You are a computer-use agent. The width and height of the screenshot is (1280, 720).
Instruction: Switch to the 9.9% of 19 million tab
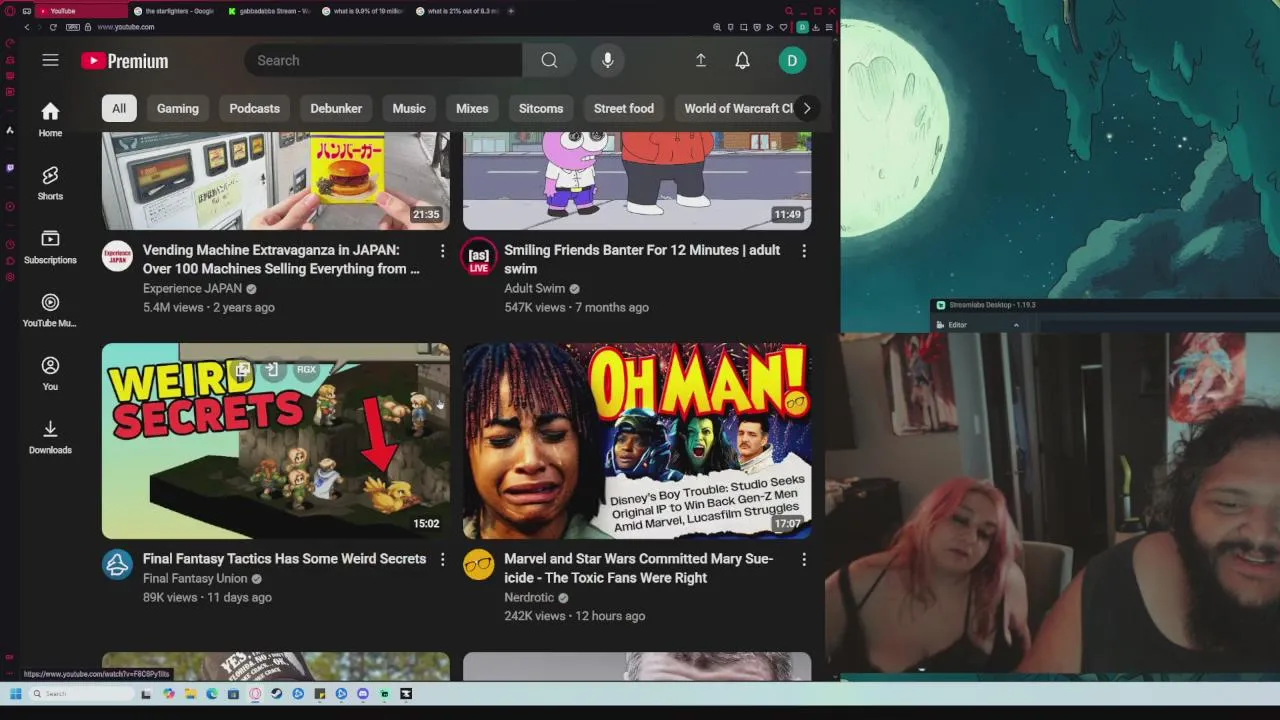[365, 11]
